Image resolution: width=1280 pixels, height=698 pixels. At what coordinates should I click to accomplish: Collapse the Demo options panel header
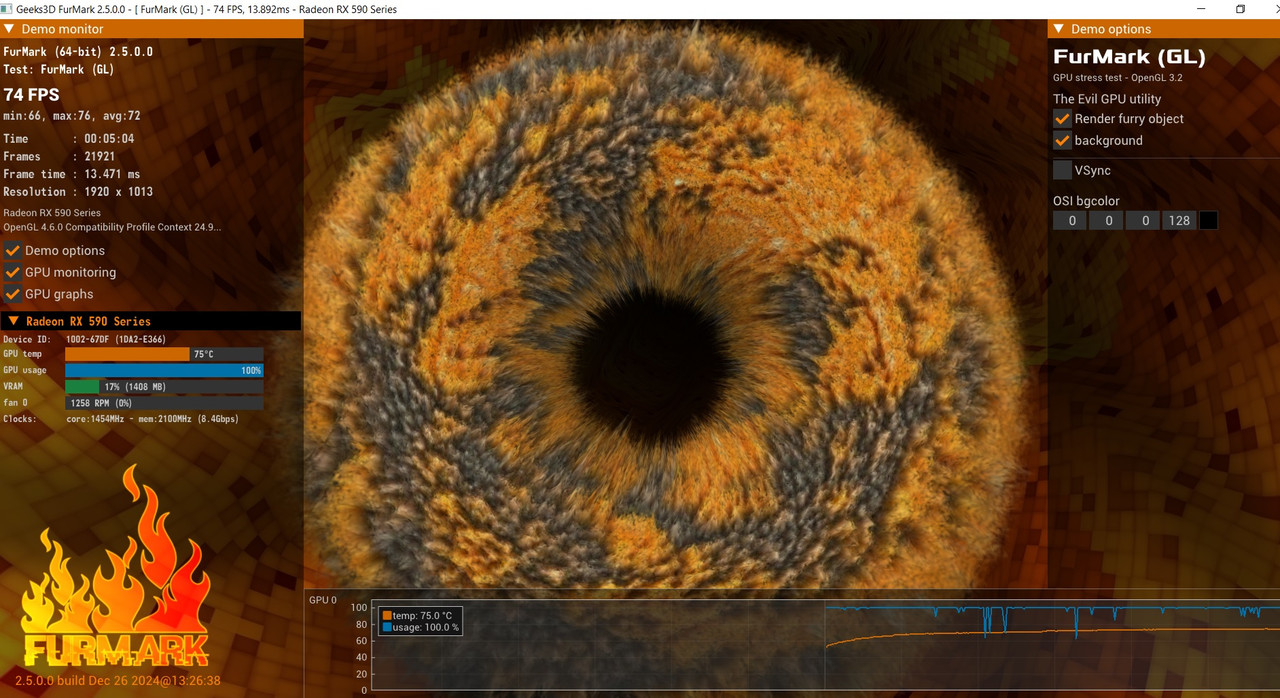coord(1058,29)
